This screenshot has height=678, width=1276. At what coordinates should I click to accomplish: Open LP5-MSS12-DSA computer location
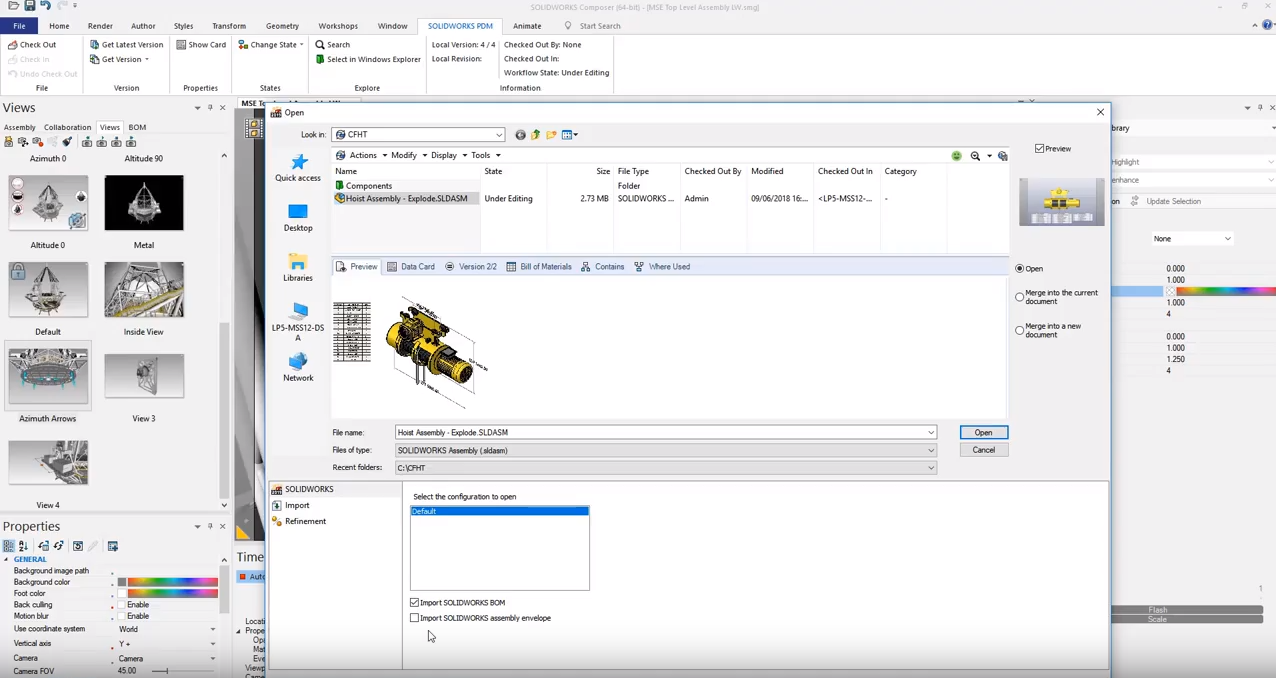pos(298,322)
